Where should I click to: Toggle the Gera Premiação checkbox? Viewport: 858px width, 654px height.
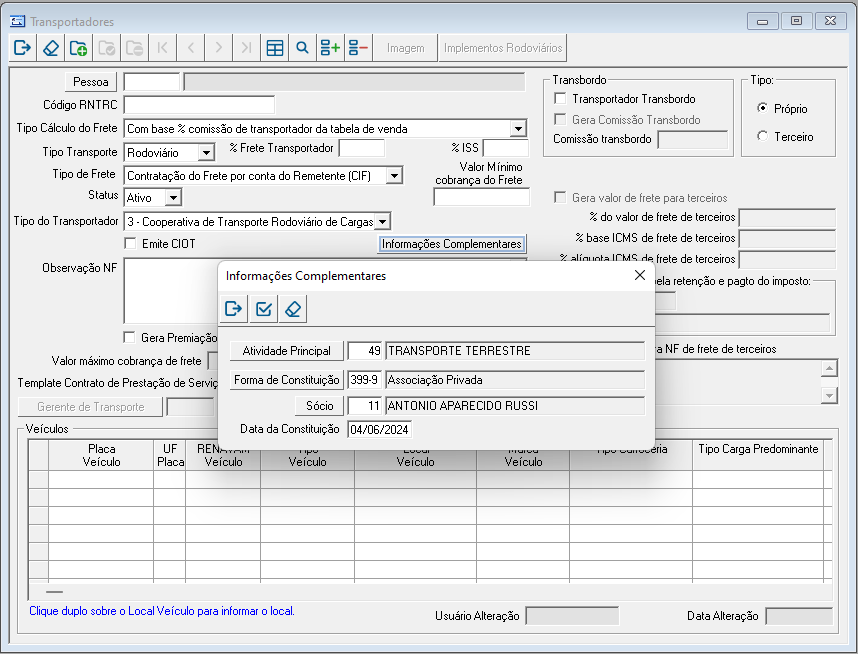(x=129, y=338)
